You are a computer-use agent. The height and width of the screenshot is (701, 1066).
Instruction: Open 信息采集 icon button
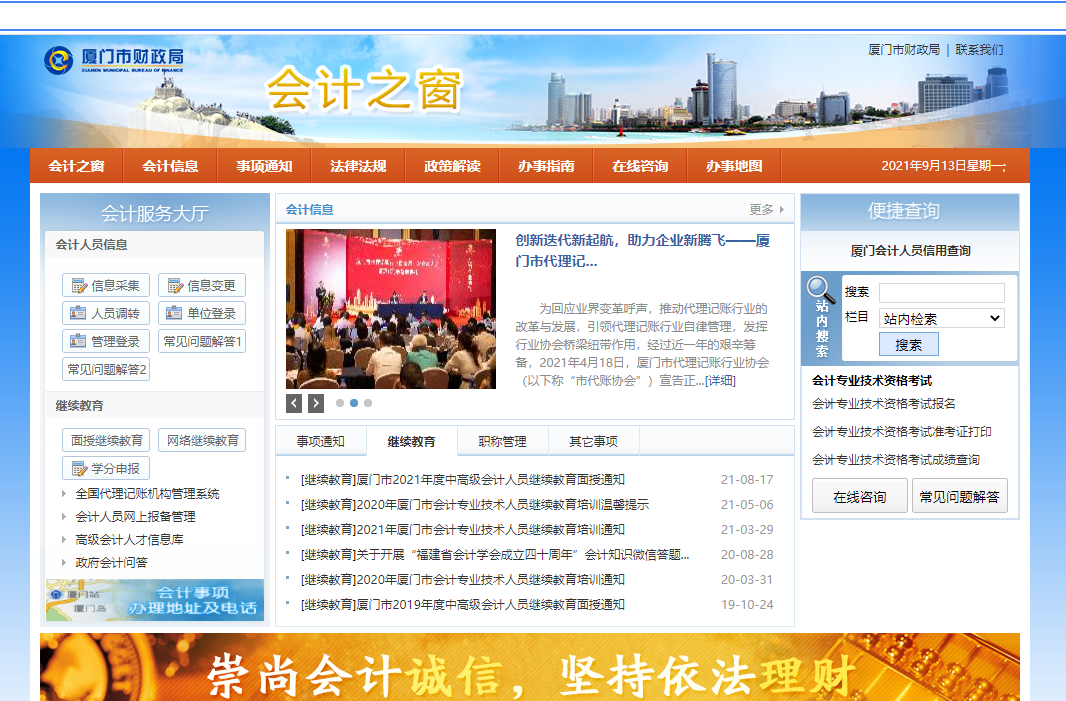coord(106,285)
